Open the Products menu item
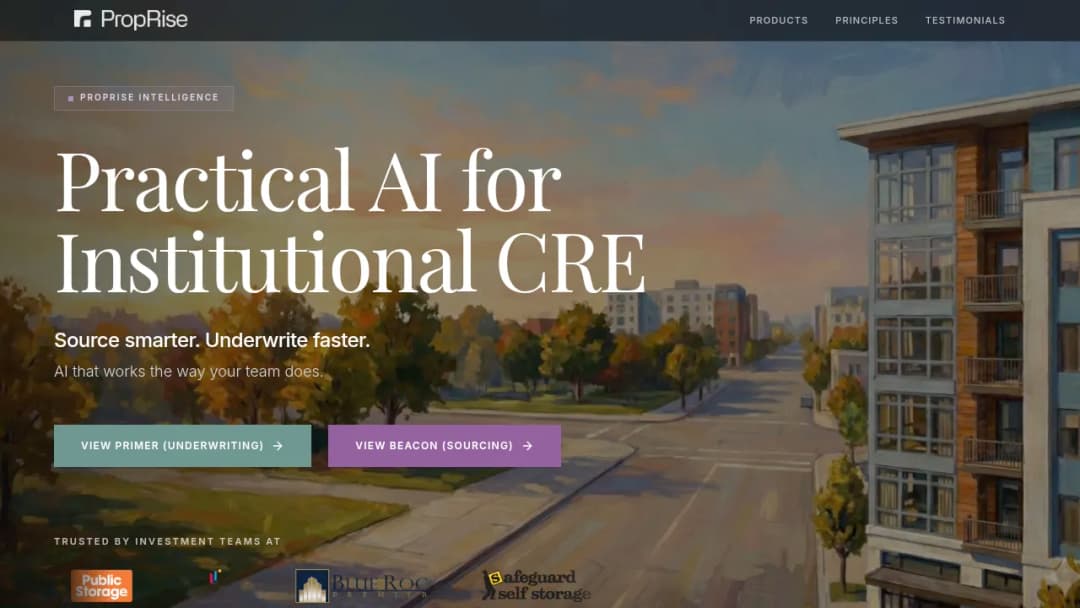1080x608 pixels. coord(778,21)
